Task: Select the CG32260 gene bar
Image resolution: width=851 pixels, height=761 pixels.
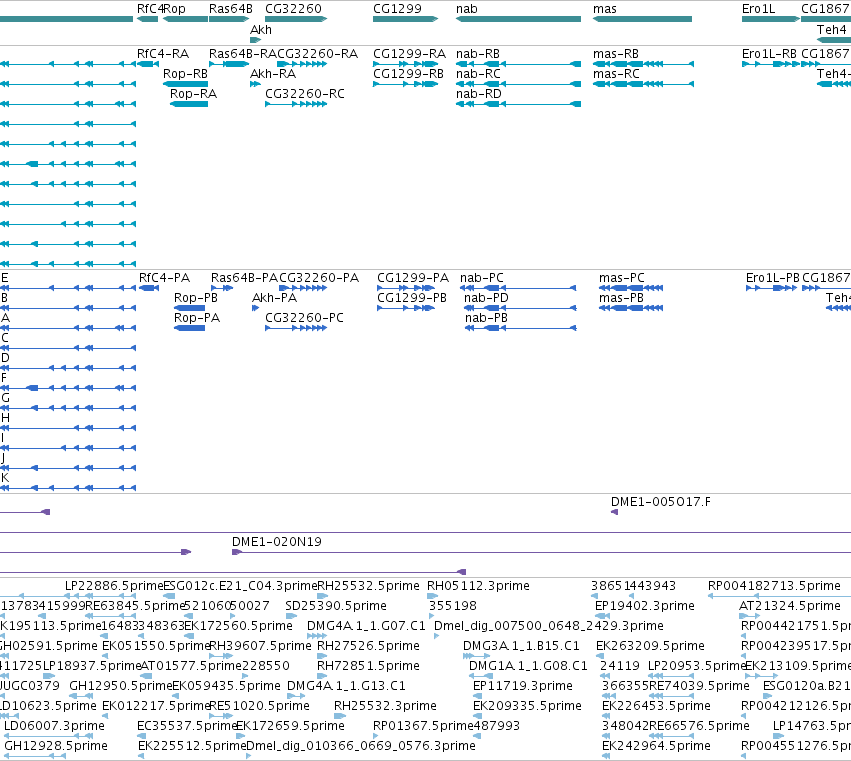Action: tap(296, 19)
